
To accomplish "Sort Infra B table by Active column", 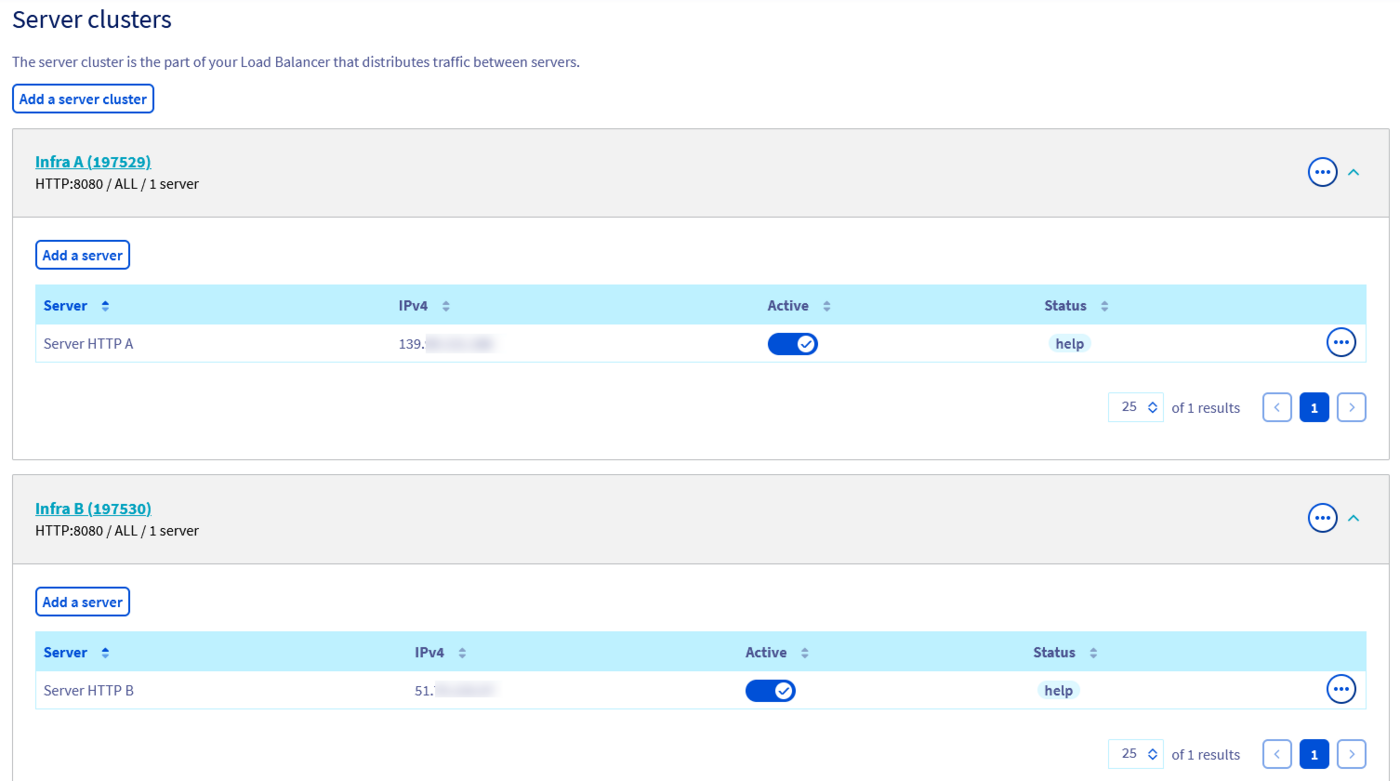I will (804, 653).
